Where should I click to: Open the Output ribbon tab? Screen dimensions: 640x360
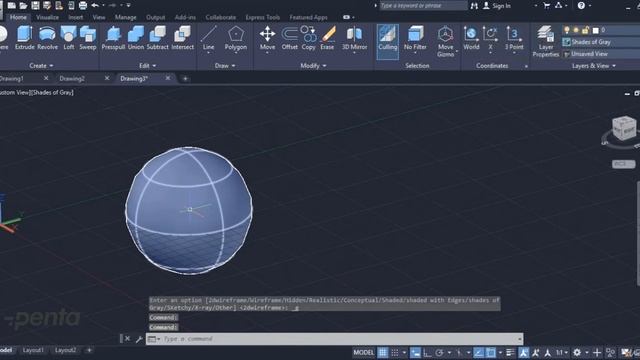[156, 17]
